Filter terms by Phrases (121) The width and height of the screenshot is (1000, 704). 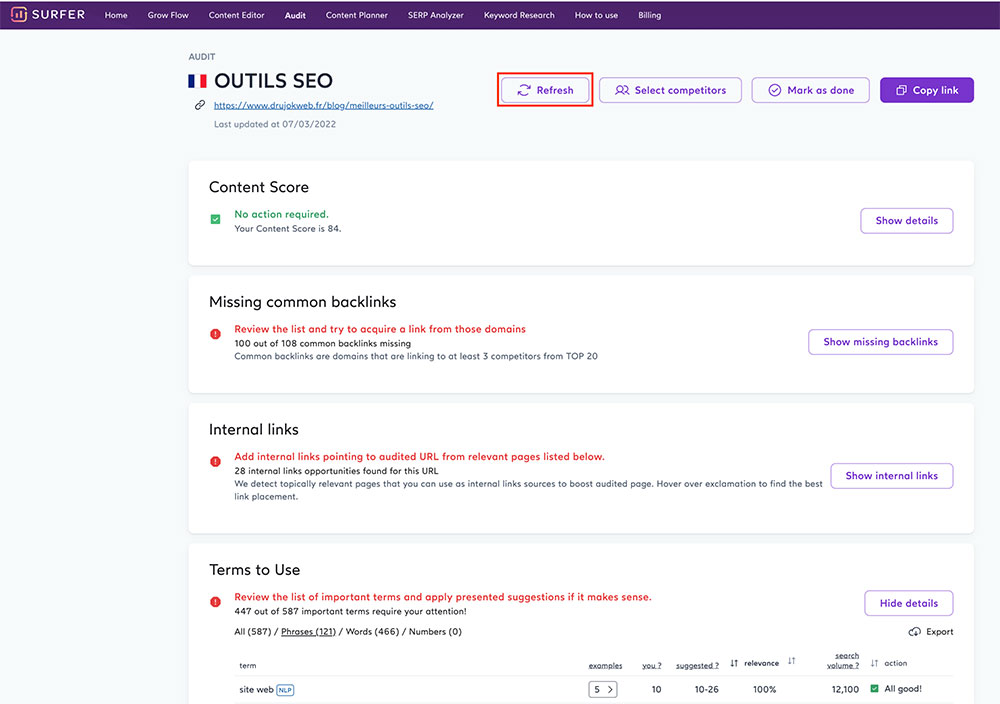coord(308,632)
